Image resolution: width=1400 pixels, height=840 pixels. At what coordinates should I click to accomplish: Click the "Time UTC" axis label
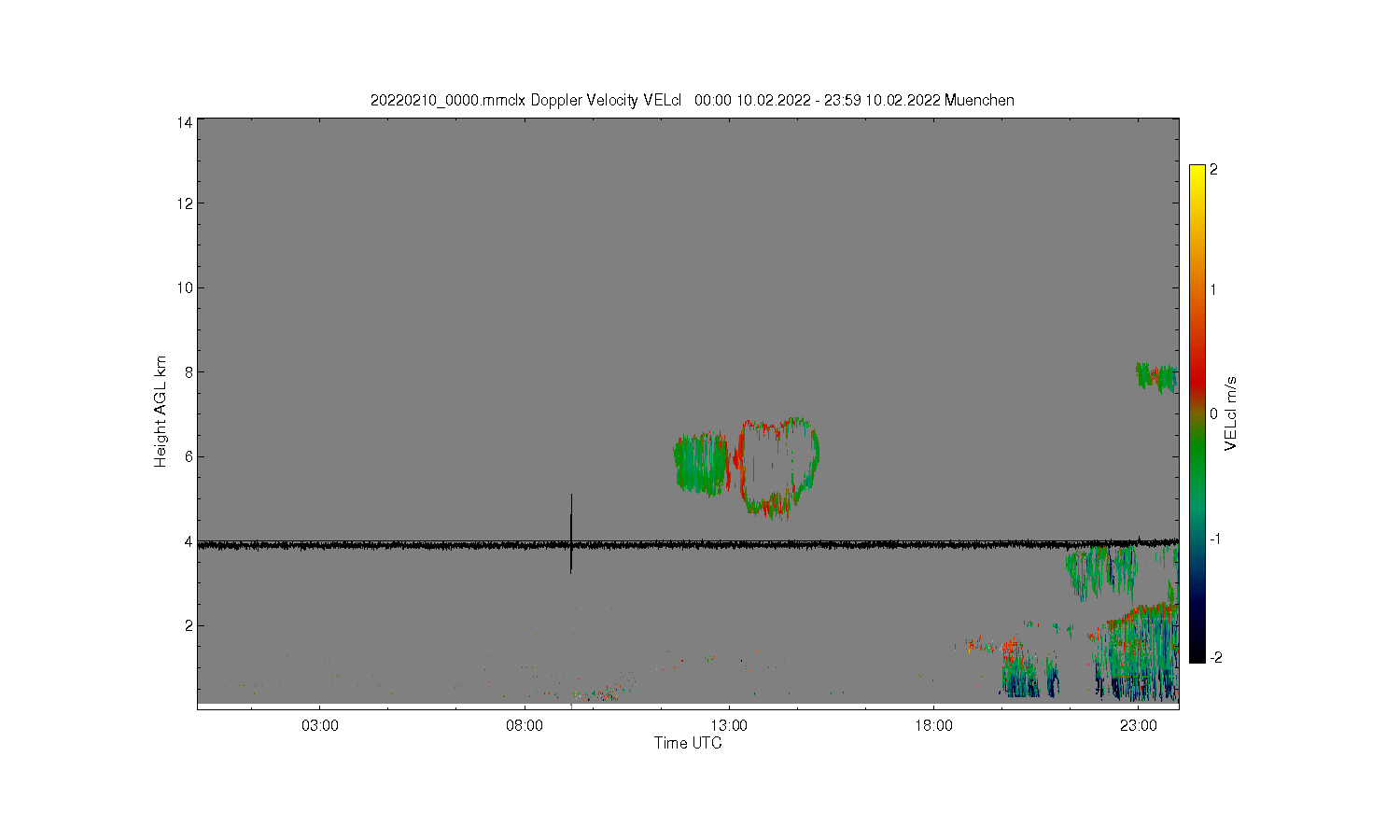coord(688,743)
